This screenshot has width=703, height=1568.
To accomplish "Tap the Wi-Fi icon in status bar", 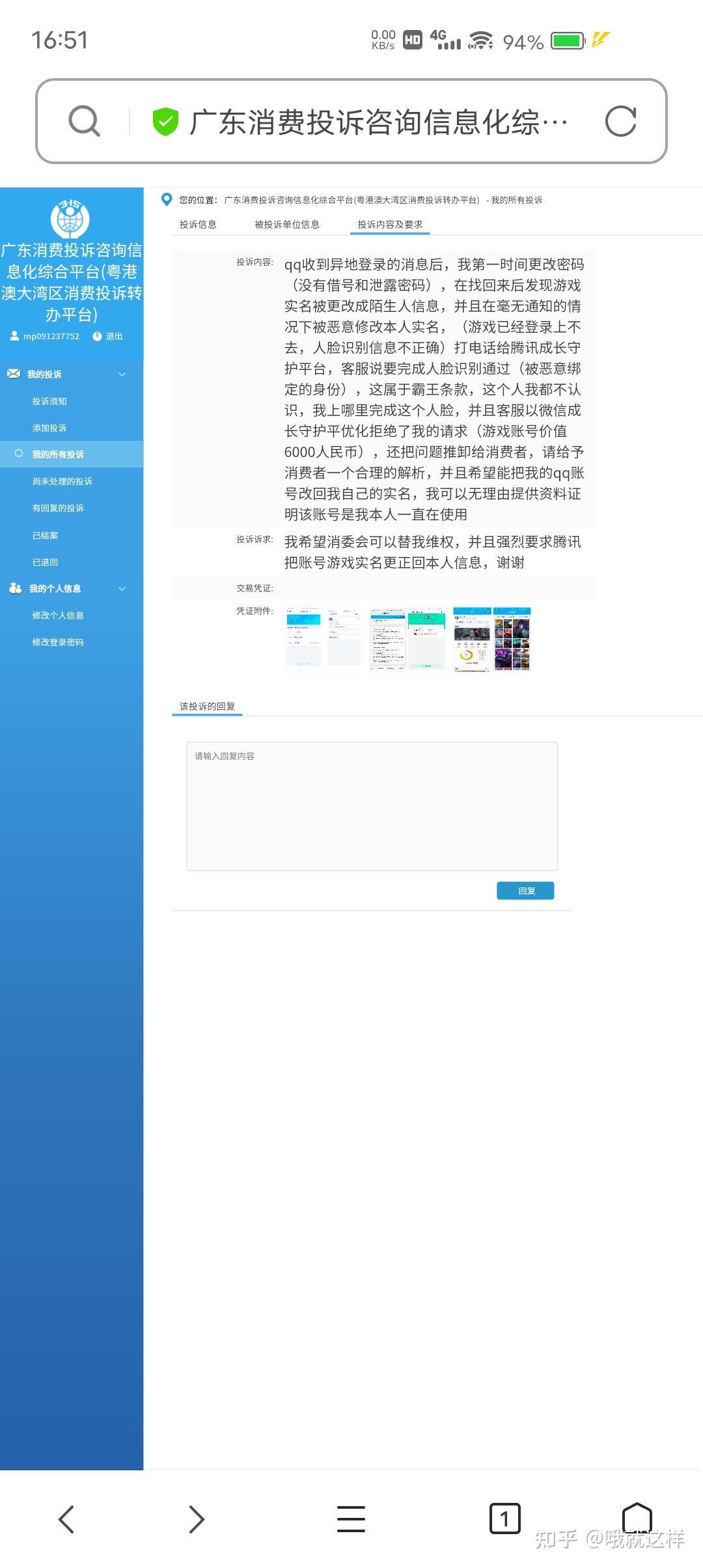I will (x=480, y=41).
